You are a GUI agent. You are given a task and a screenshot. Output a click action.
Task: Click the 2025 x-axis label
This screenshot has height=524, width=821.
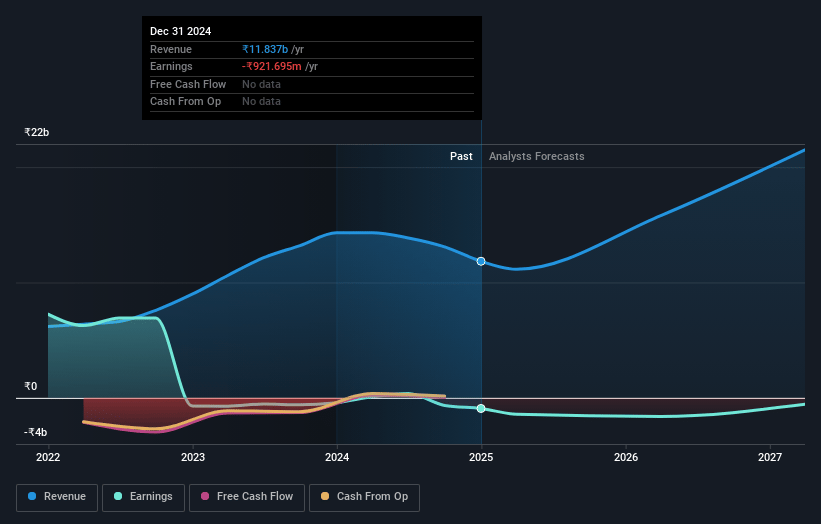(481, 457)
